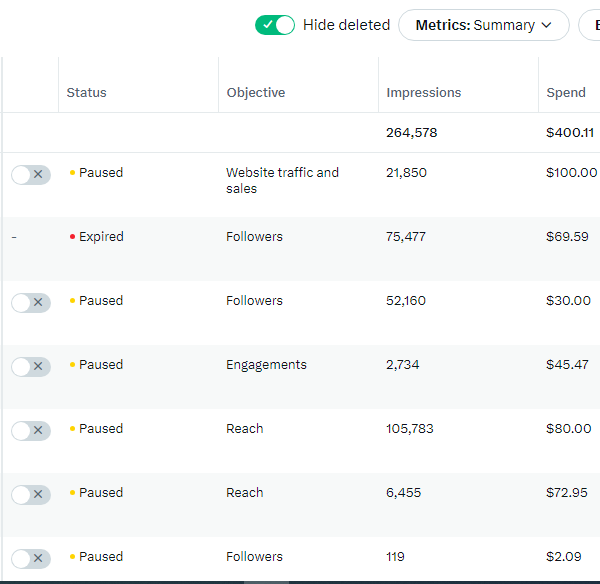The image size is (600, 584).
Task: Open the Metrics: Summary dropdown
Action: click(484, 25)
